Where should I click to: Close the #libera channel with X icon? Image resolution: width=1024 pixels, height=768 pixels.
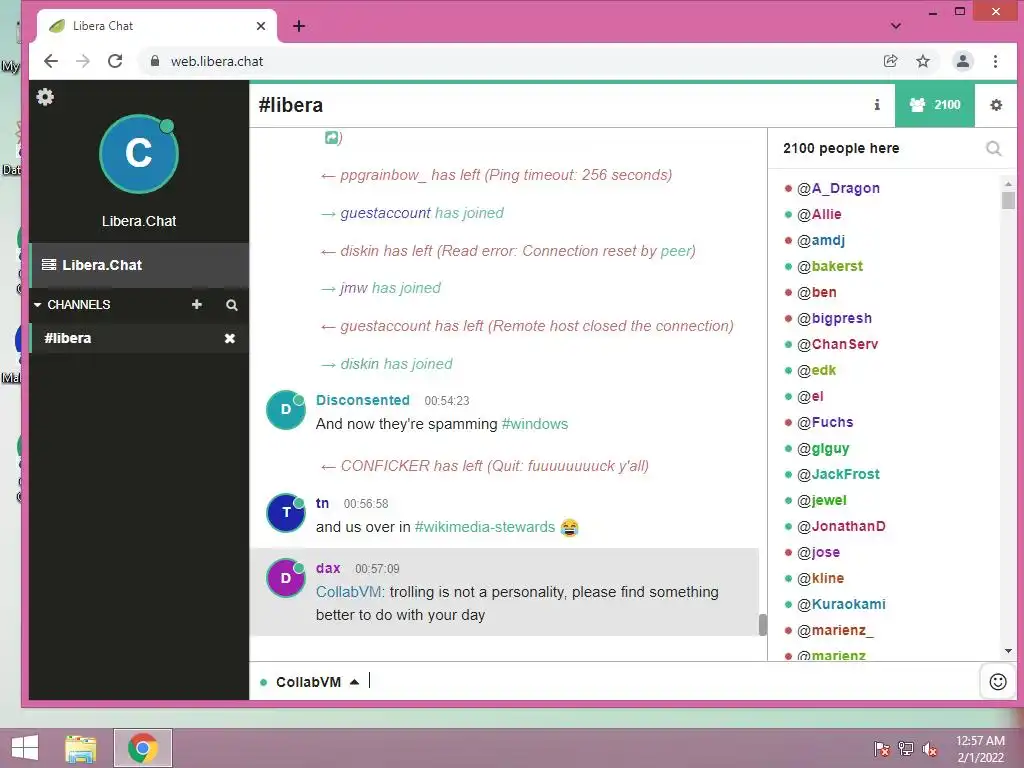click(230, 338)
